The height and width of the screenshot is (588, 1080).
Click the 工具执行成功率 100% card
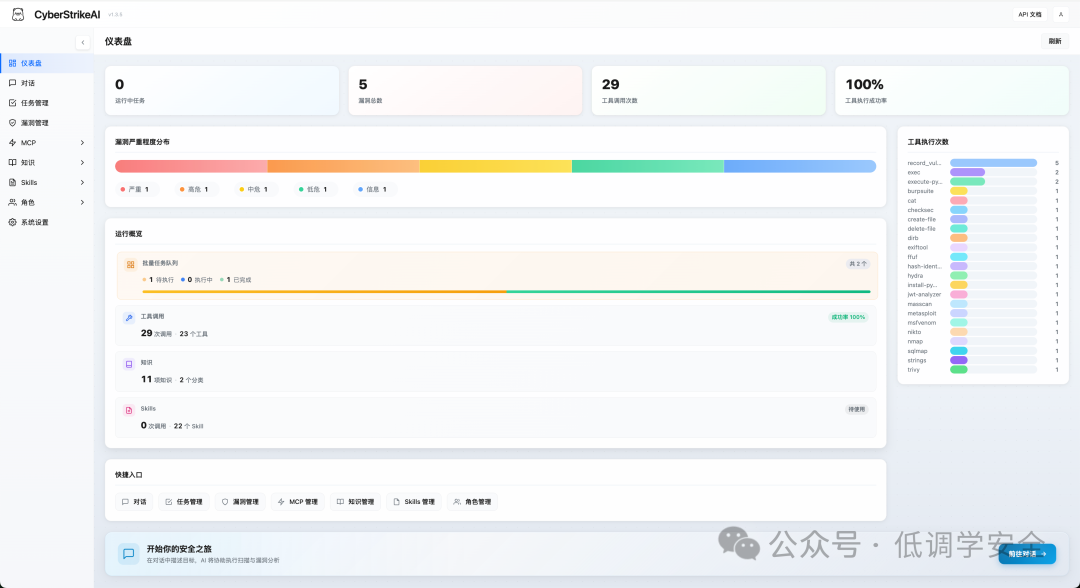[951, 90]
